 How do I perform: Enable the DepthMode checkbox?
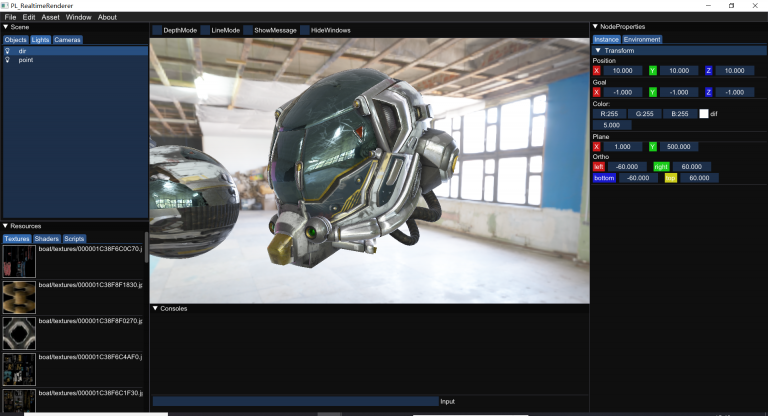click(x=157, y=30)
